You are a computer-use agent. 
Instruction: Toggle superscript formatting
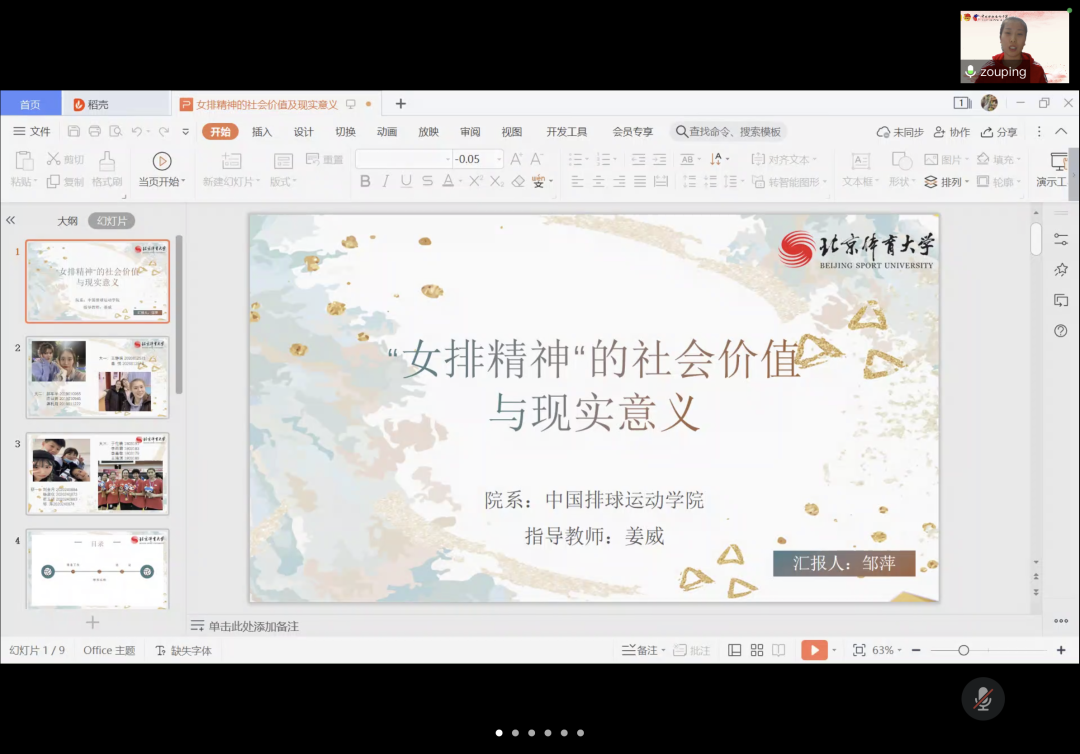pyautogui.click(x=475, y=181)
